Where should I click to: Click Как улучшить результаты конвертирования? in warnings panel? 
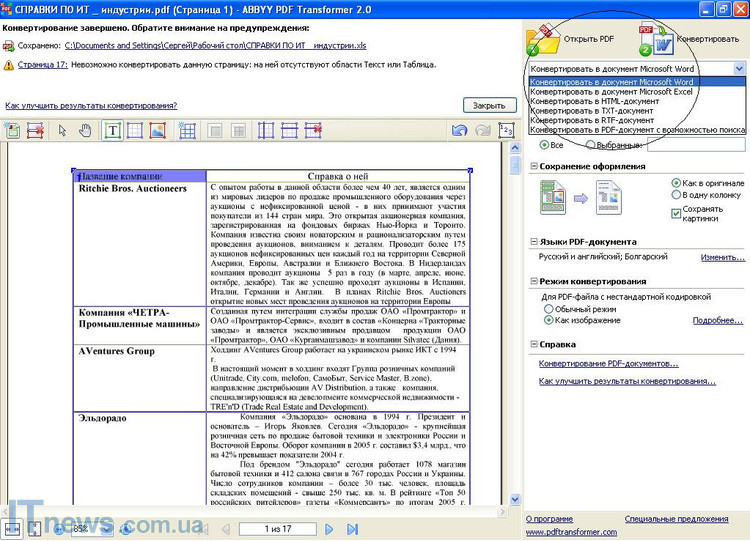pos(91,106)
